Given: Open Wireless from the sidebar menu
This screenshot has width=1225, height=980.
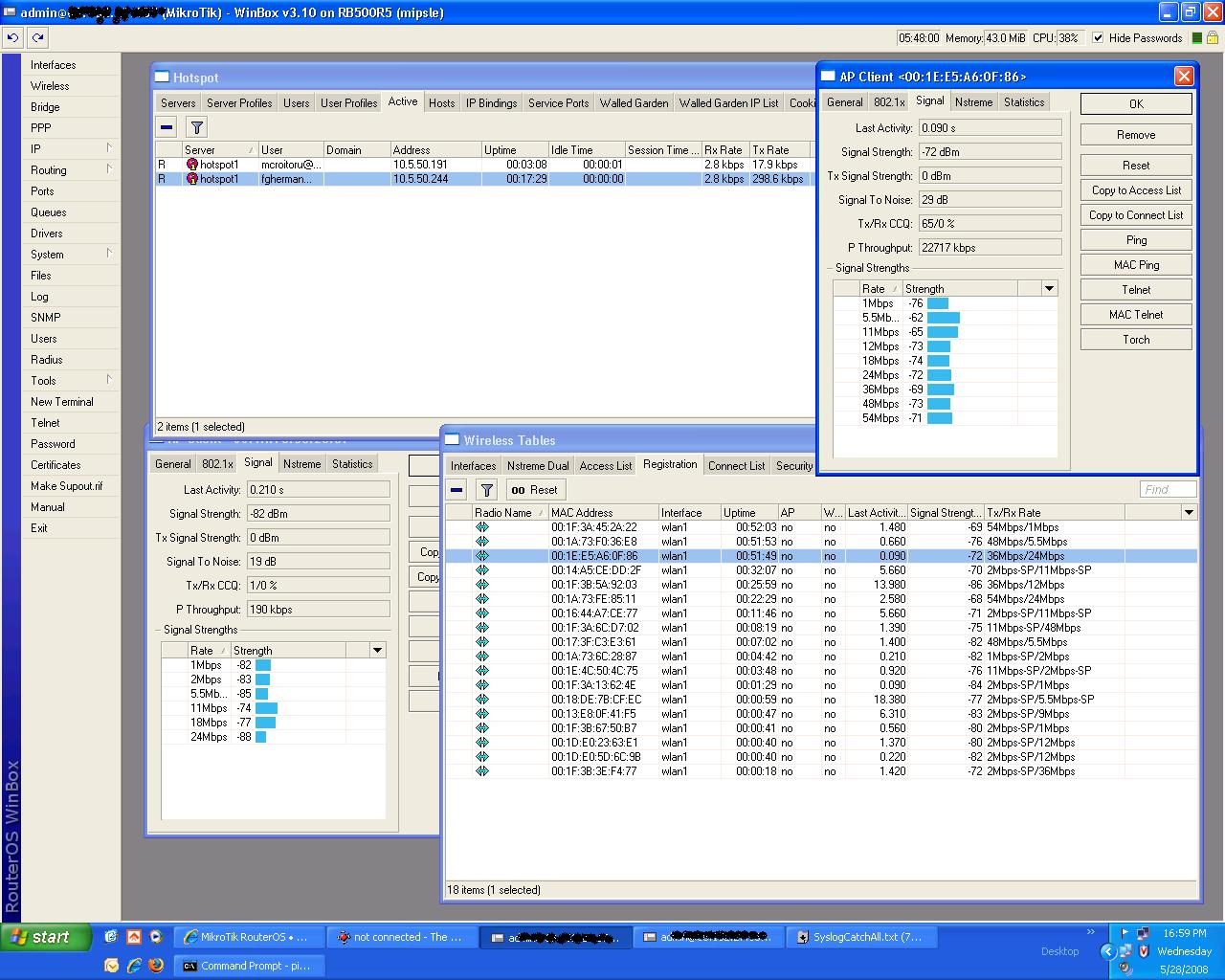Looking at the screenshot, I should [50, 86].
